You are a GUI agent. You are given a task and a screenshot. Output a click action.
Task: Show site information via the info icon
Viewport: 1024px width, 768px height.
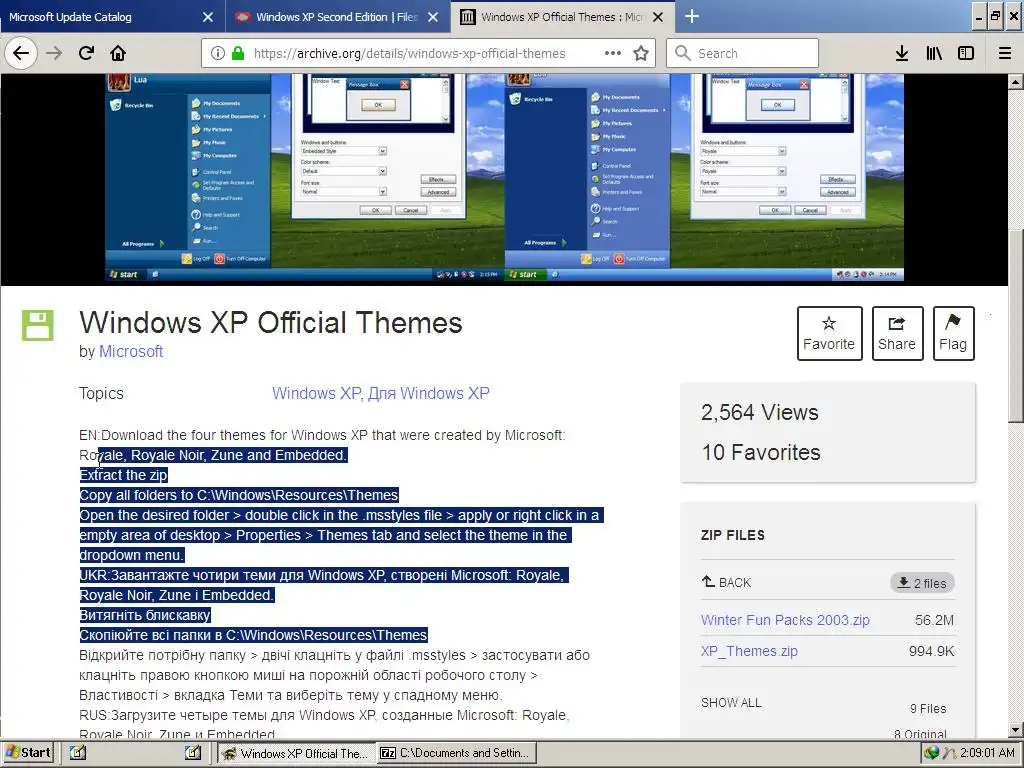click(217, 54)
